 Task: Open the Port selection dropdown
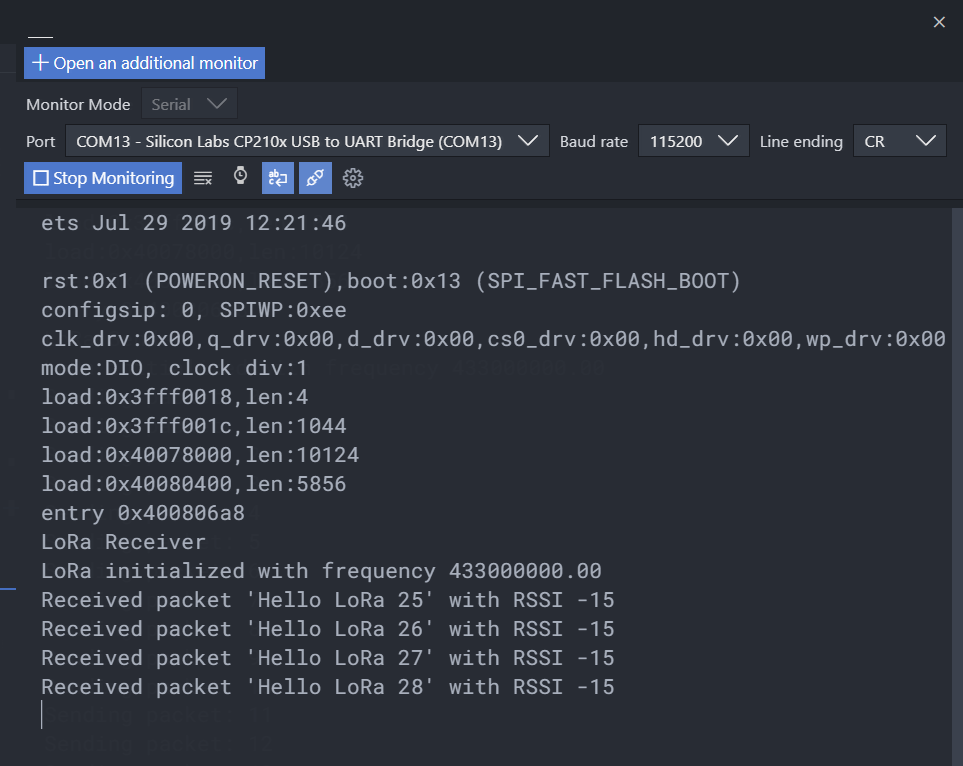307,141
